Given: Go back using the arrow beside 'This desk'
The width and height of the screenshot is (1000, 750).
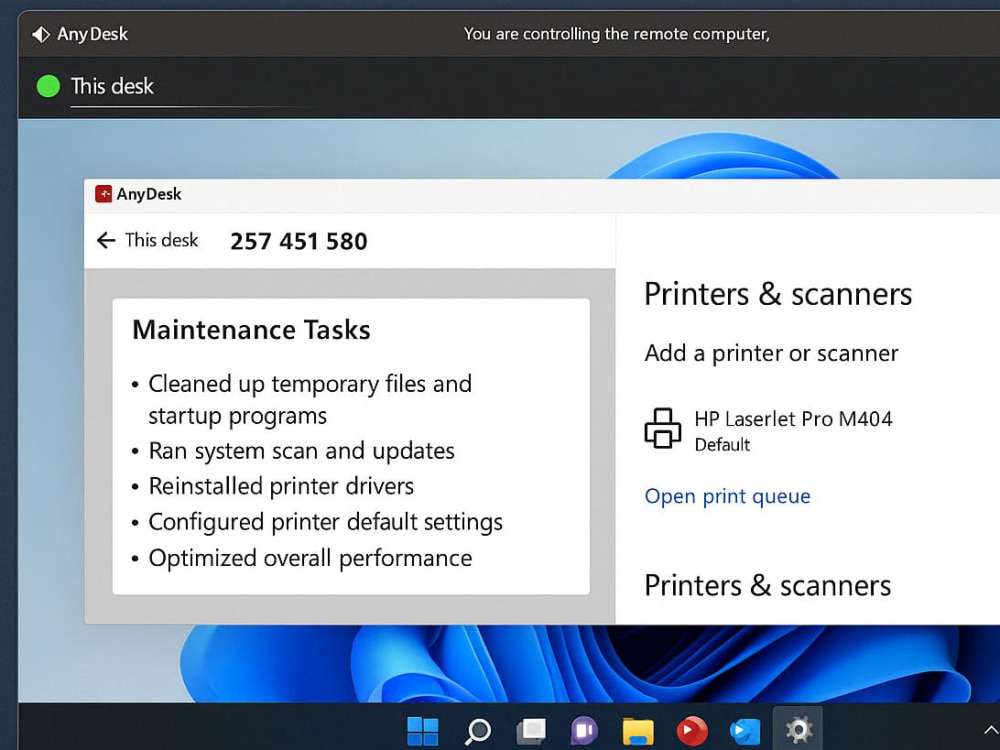Looking at the screenshot, I should tap(106, 240).
